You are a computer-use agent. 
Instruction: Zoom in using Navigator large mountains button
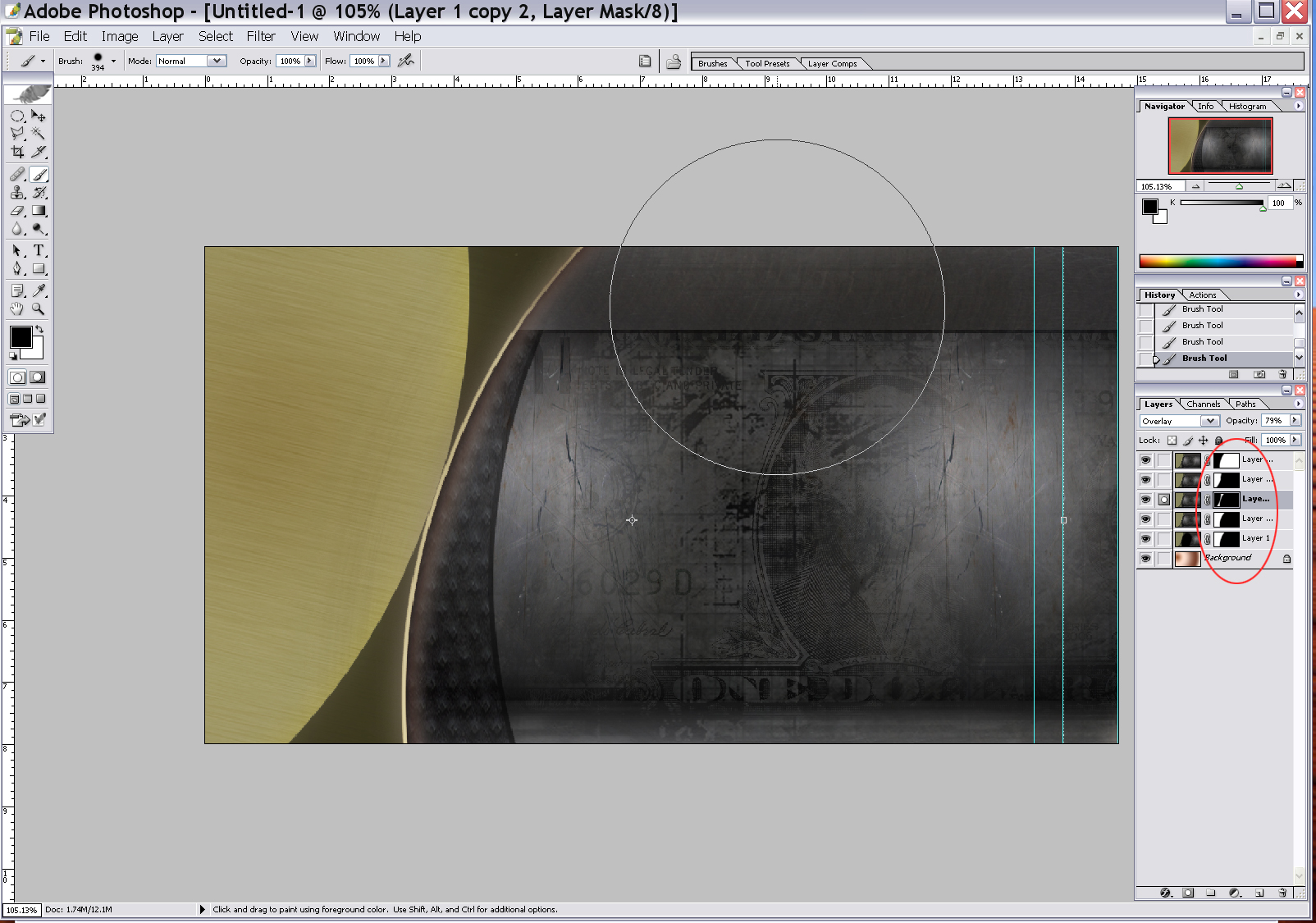tap(1284, 185)
